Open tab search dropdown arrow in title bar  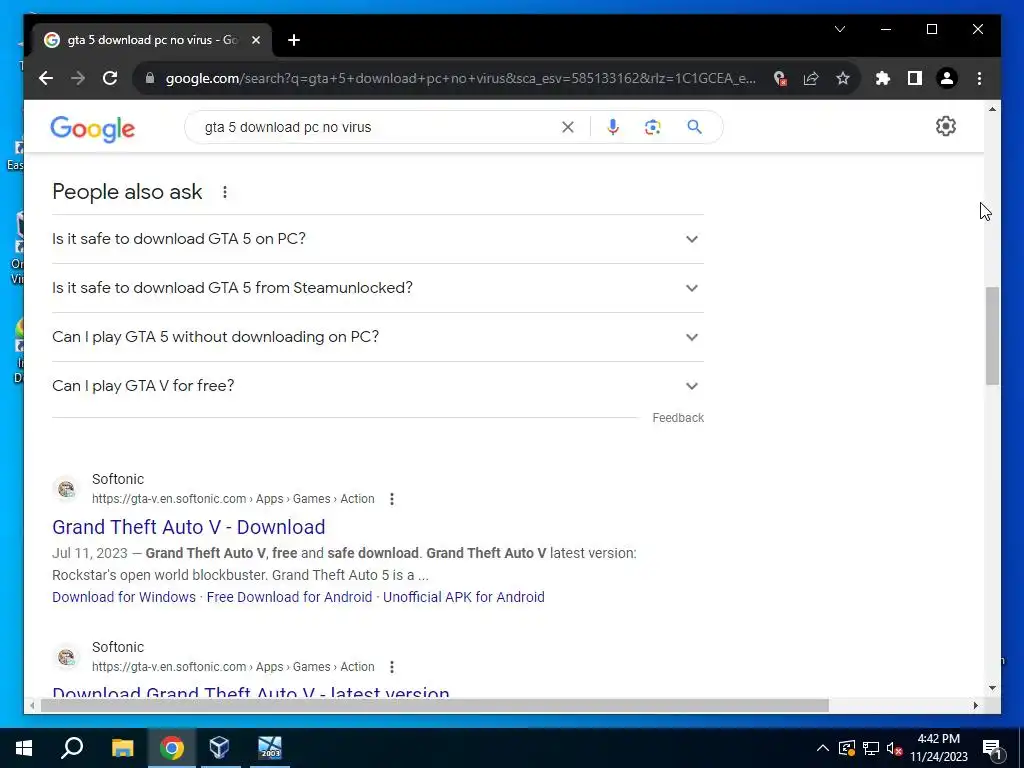840,29
